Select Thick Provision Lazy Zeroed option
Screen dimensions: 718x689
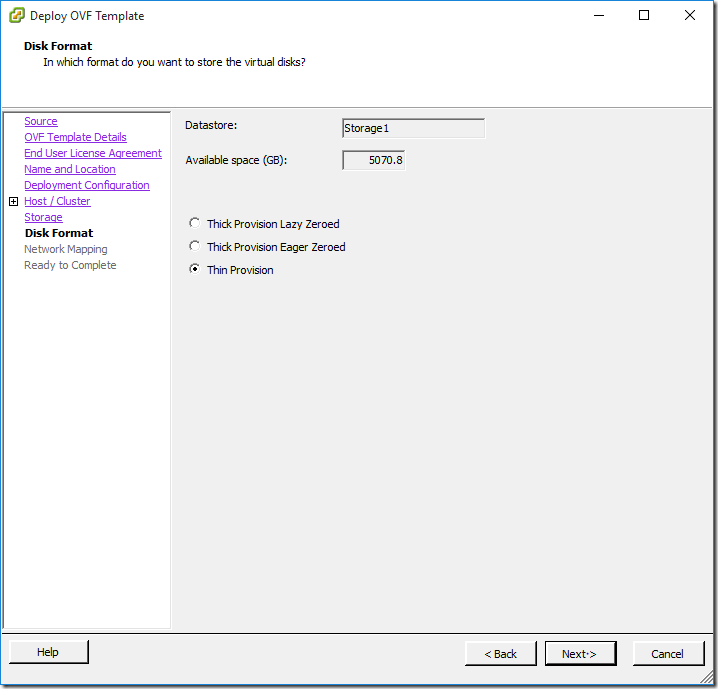click(195, 223)
